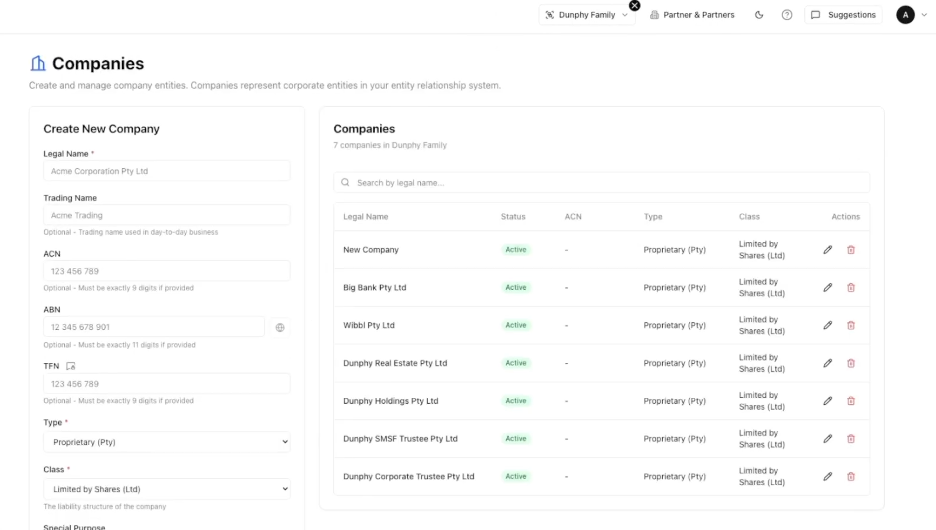Focus the Legal Name input field
The image size is (936, 530).
click(x=167, y=171)
